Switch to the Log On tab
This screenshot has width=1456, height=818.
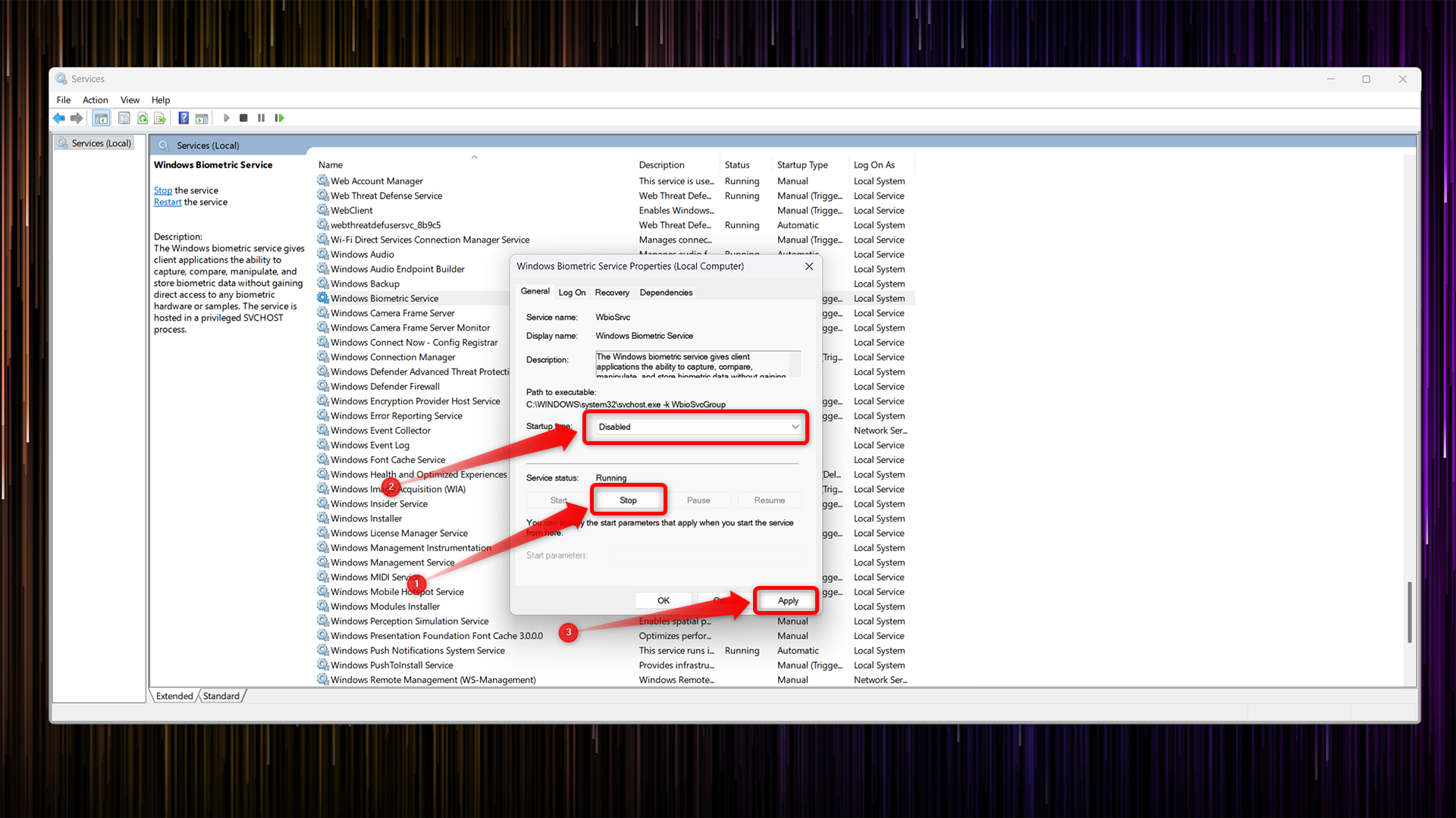point(572,293)
